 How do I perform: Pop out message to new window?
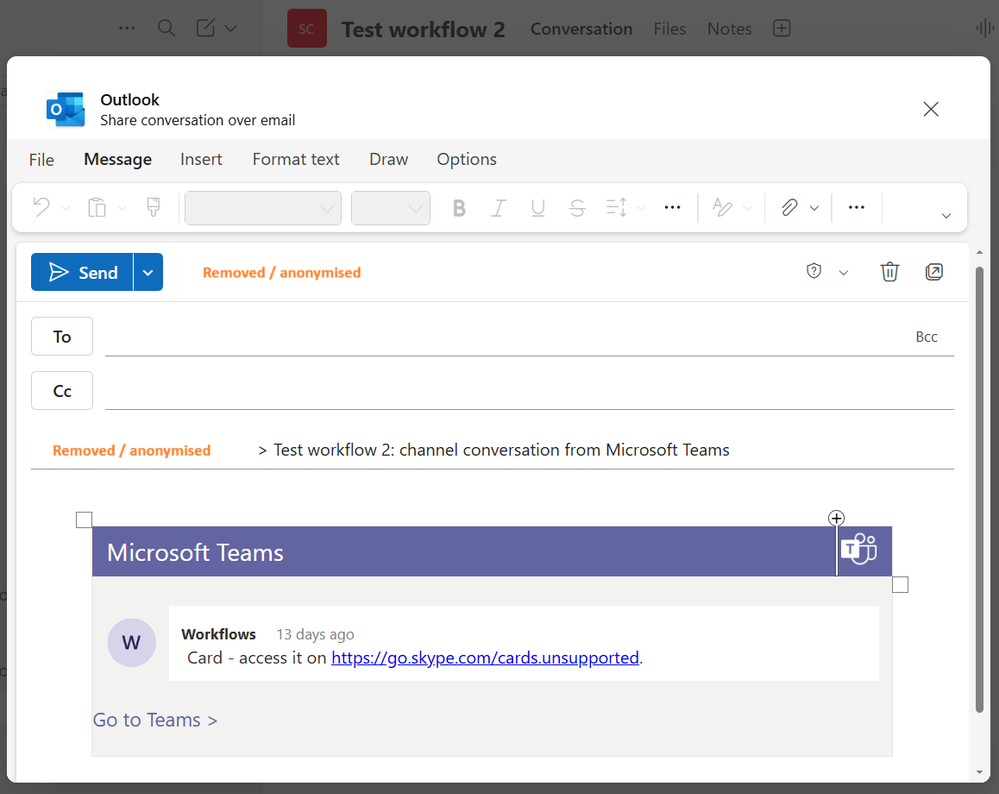934,272
